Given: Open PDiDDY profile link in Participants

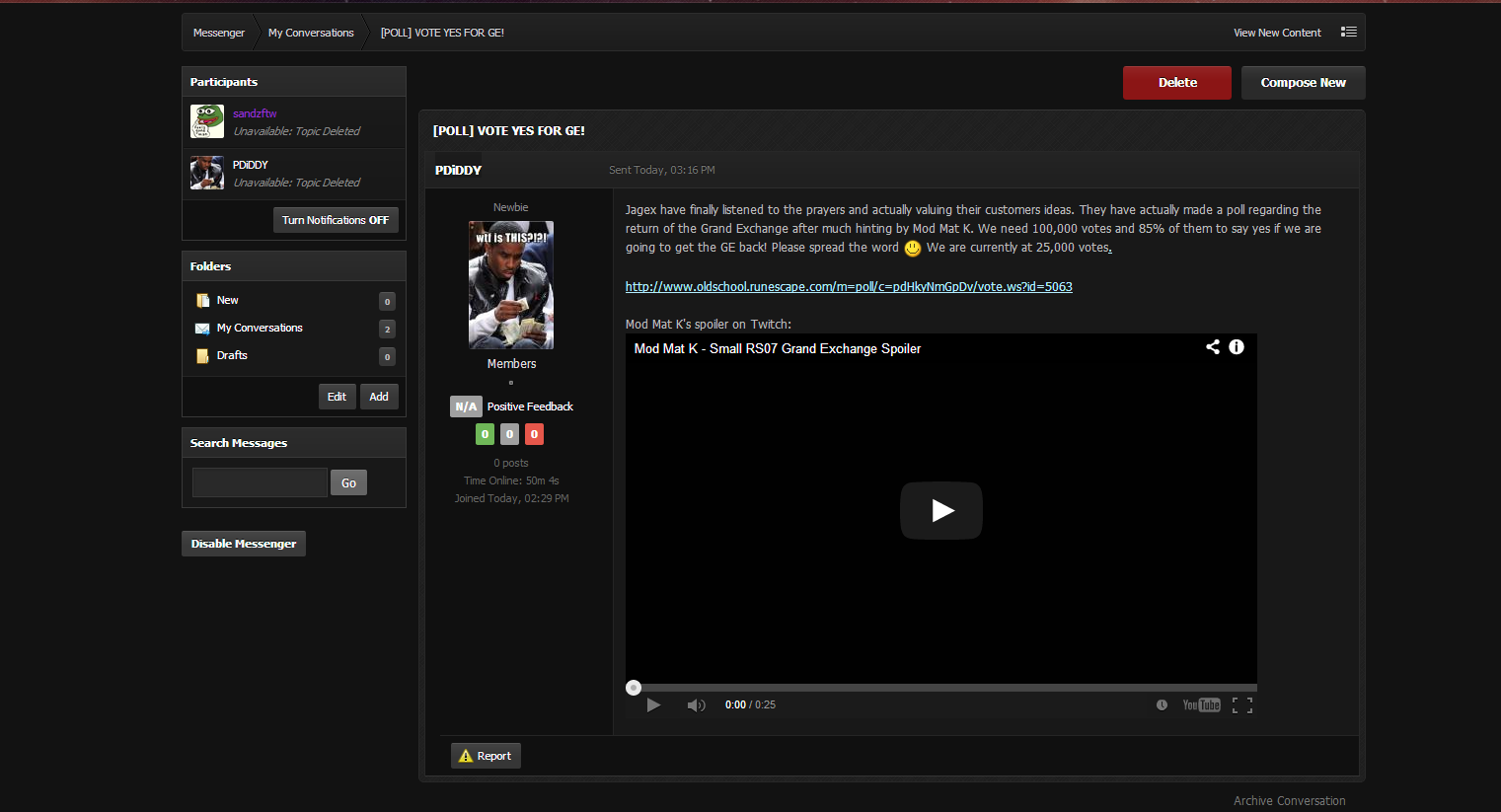Looking at the screenshot, I should 251,165.
